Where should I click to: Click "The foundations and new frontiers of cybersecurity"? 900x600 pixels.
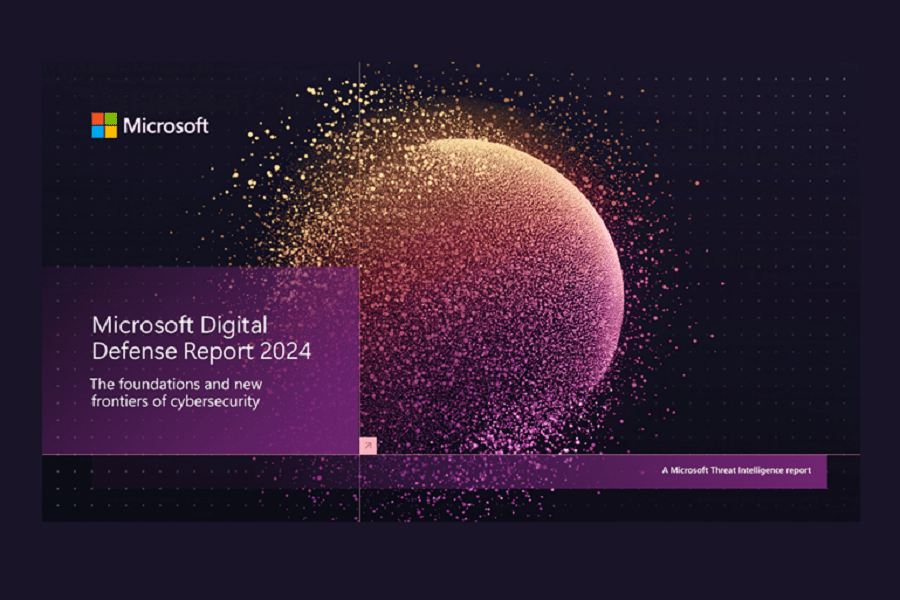coord(176,392)
